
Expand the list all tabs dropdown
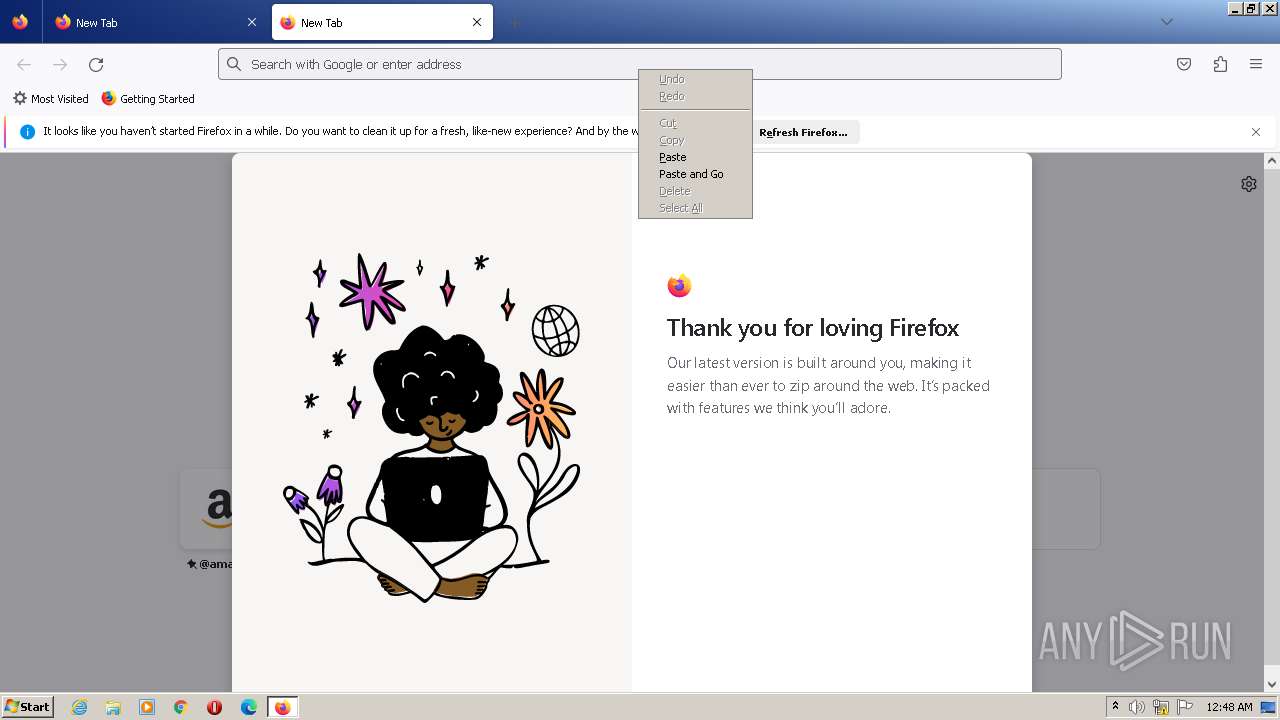tap(1166, 22)
